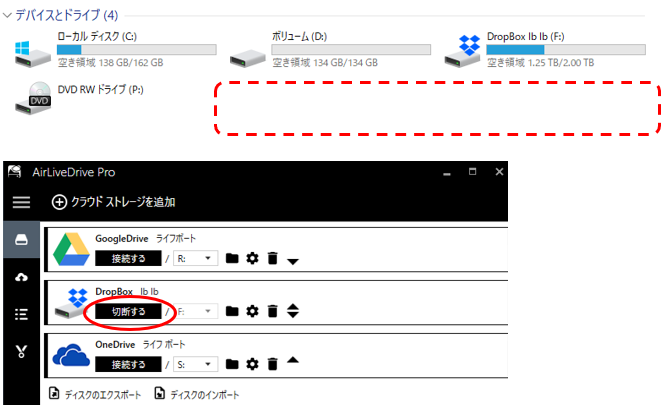666x408 pixels.
Task: Open settings gear for GoogleDrive
Action: 252,258
